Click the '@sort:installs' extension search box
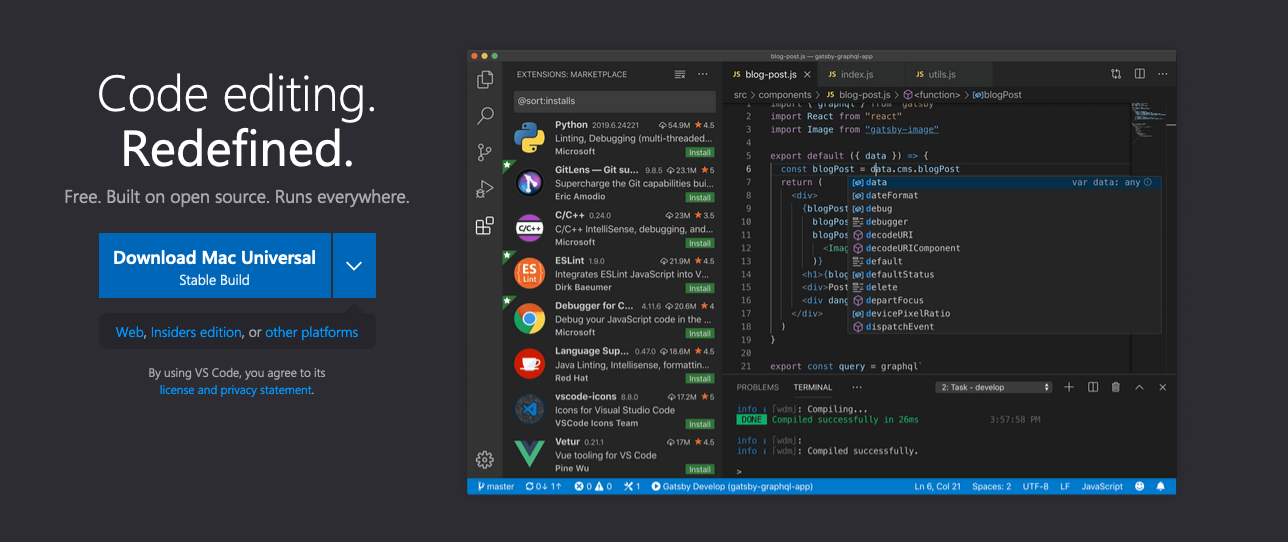Screen dimensions: 1288x542 [614, 101]
